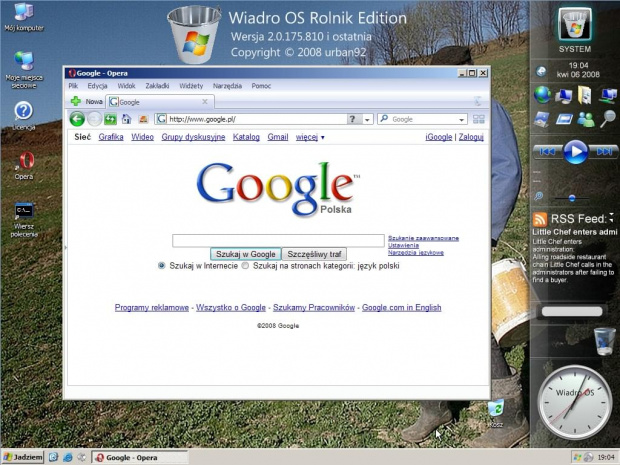Viewport: 620px width, 465px height.
Task: Click the question mark security button in the address bar
Action: (x=353, y=119)
